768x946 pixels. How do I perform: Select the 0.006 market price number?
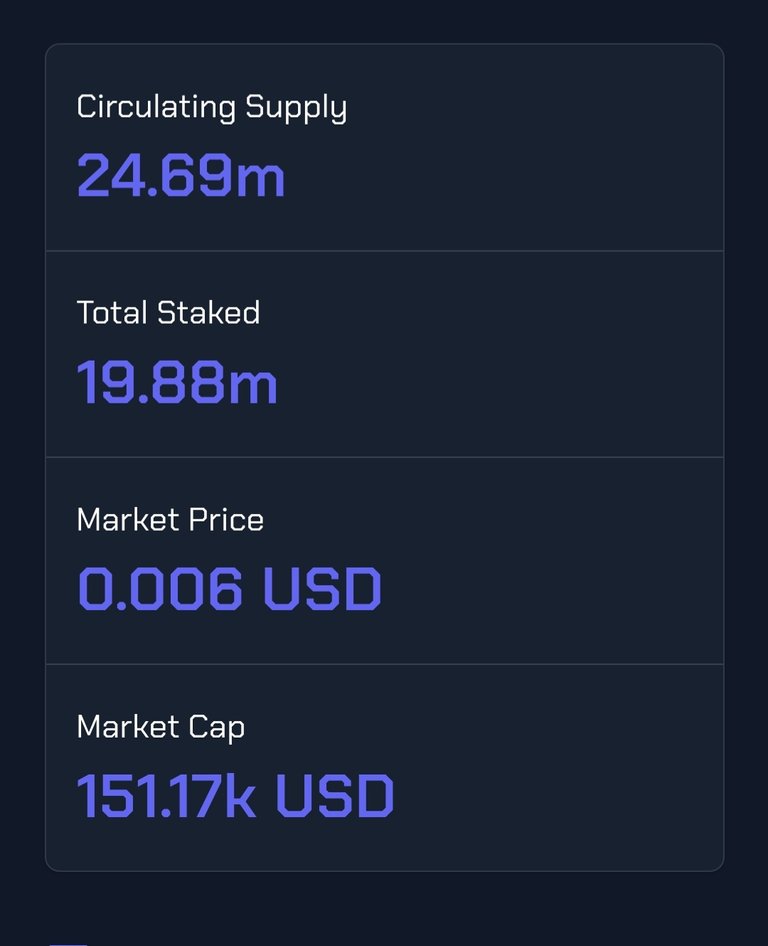pyautogui.click(x=160, y=588)
